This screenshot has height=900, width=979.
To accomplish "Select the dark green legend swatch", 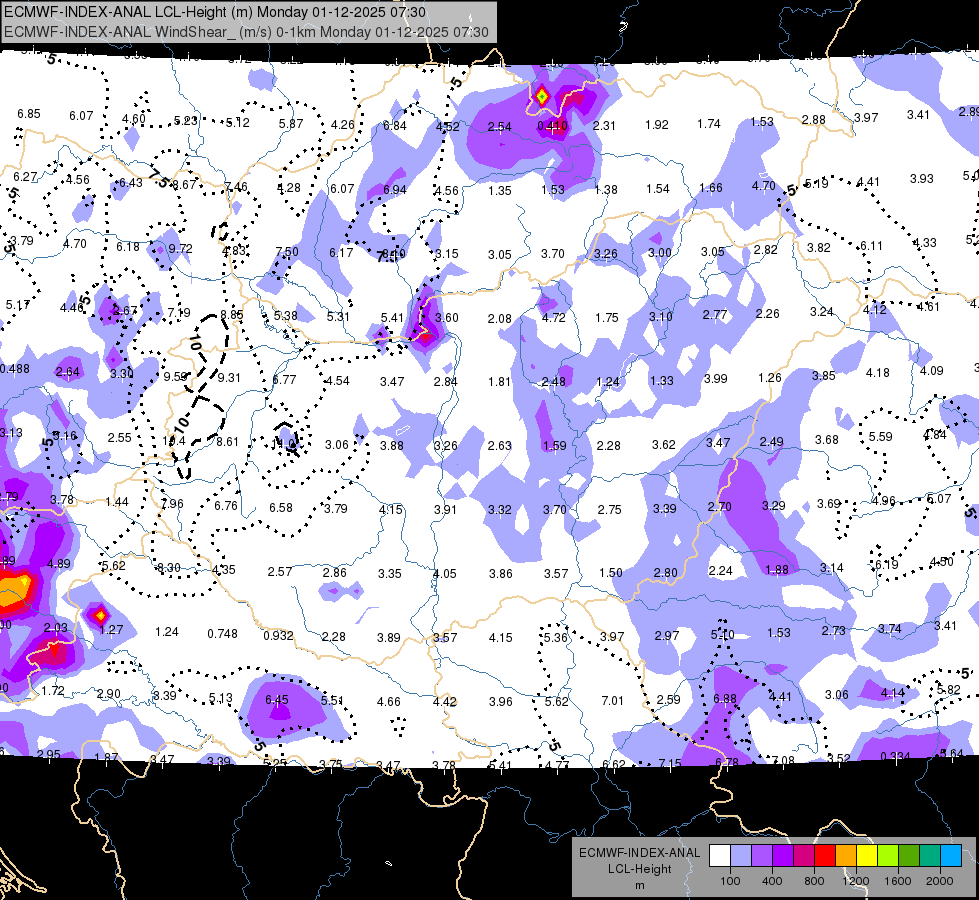I will point(909,856).
